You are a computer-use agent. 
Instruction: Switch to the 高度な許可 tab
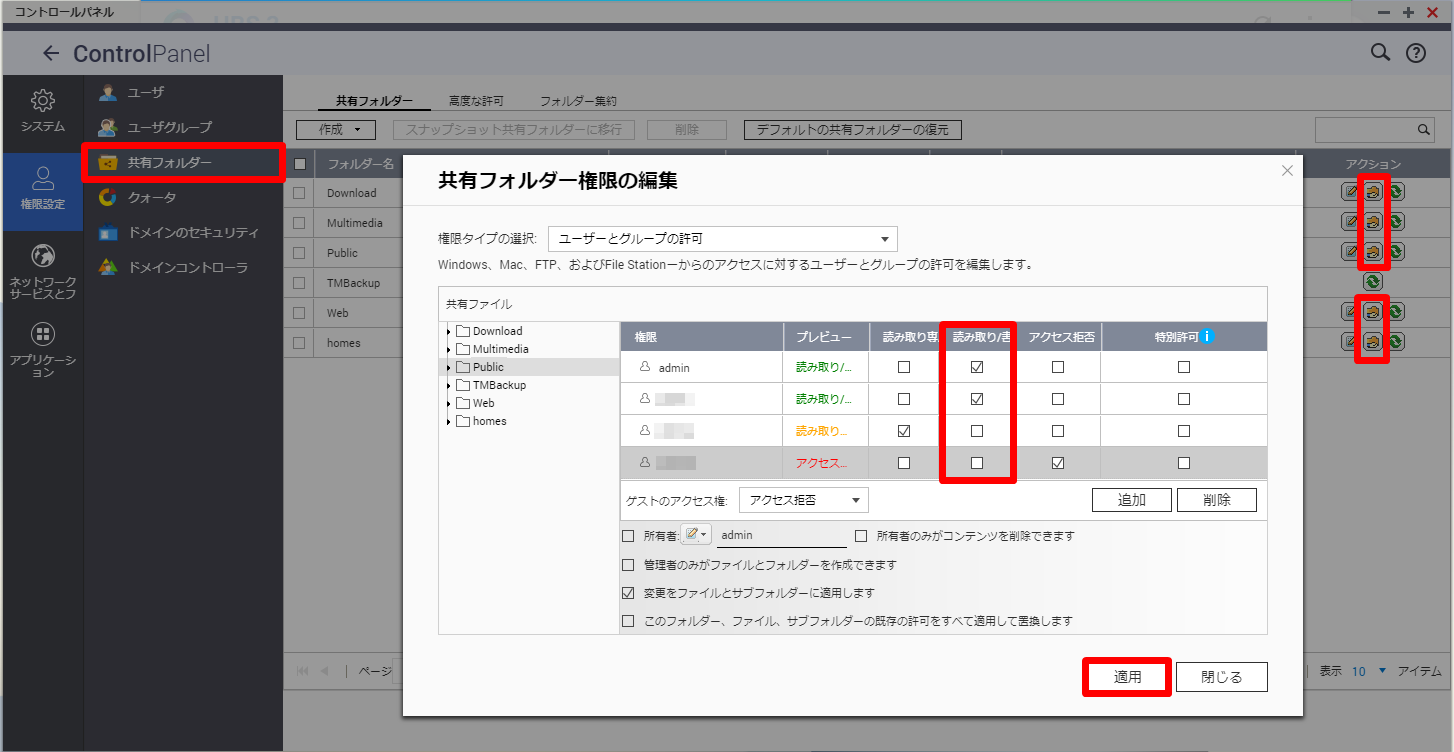click(476, 101)
